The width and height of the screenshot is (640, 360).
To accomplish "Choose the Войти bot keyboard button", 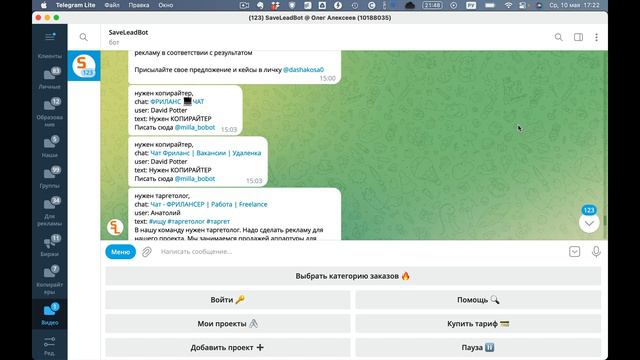I will [228, 300].
